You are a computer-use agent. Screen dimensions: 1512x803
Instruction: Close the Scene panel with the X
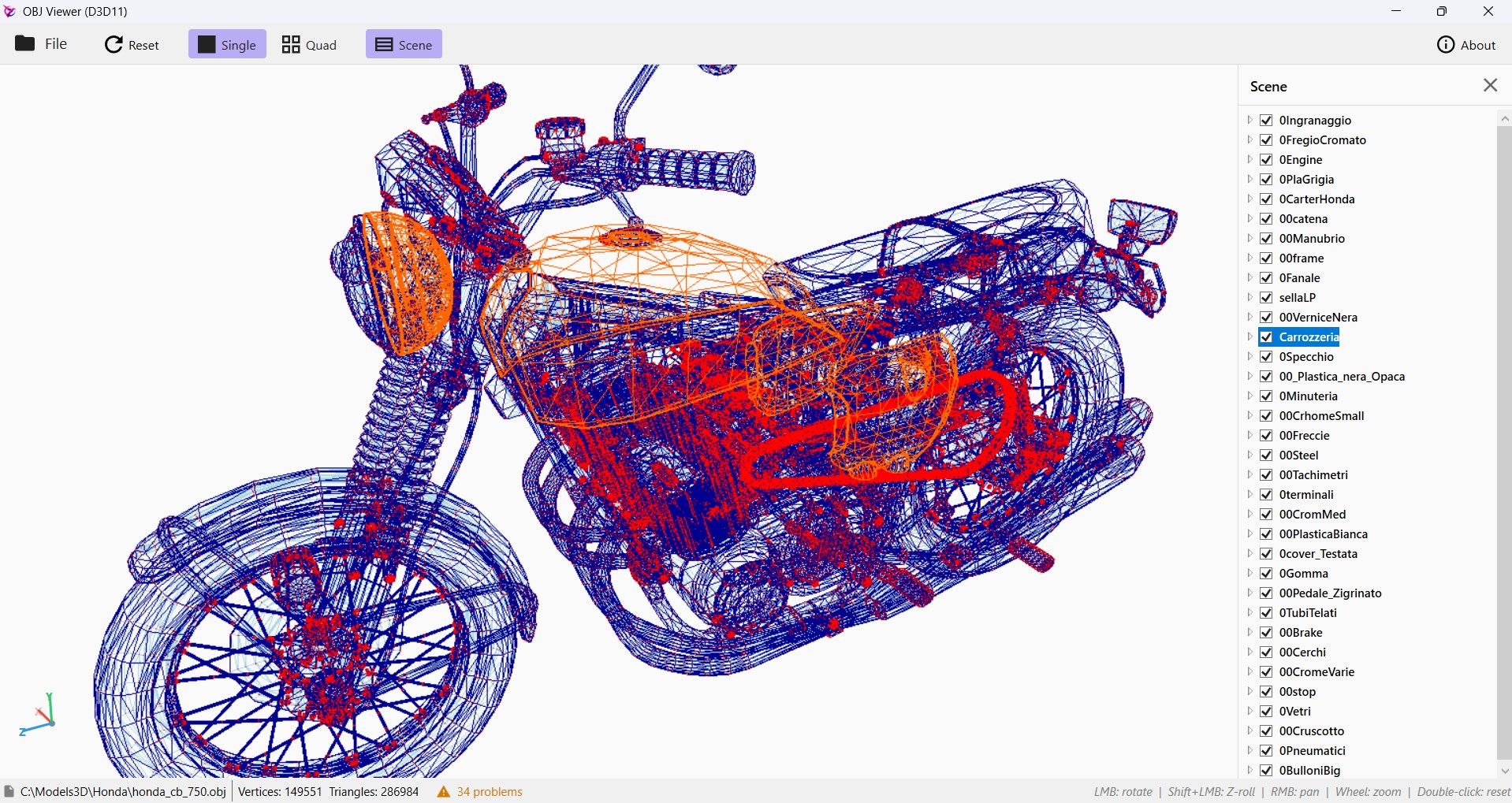pos(1491,85)
